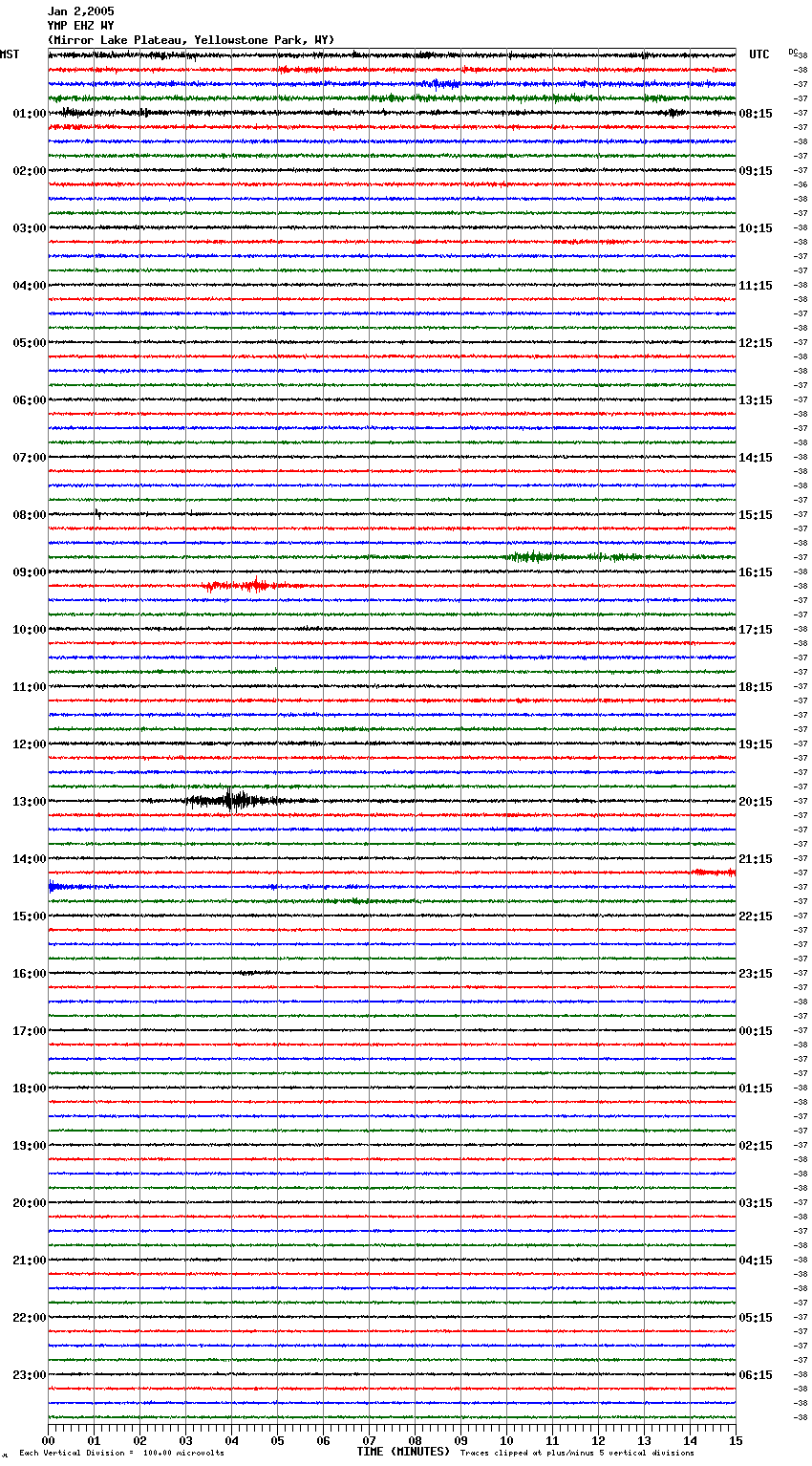
Task: Click the UTC column header
Action: pos(759,54)
